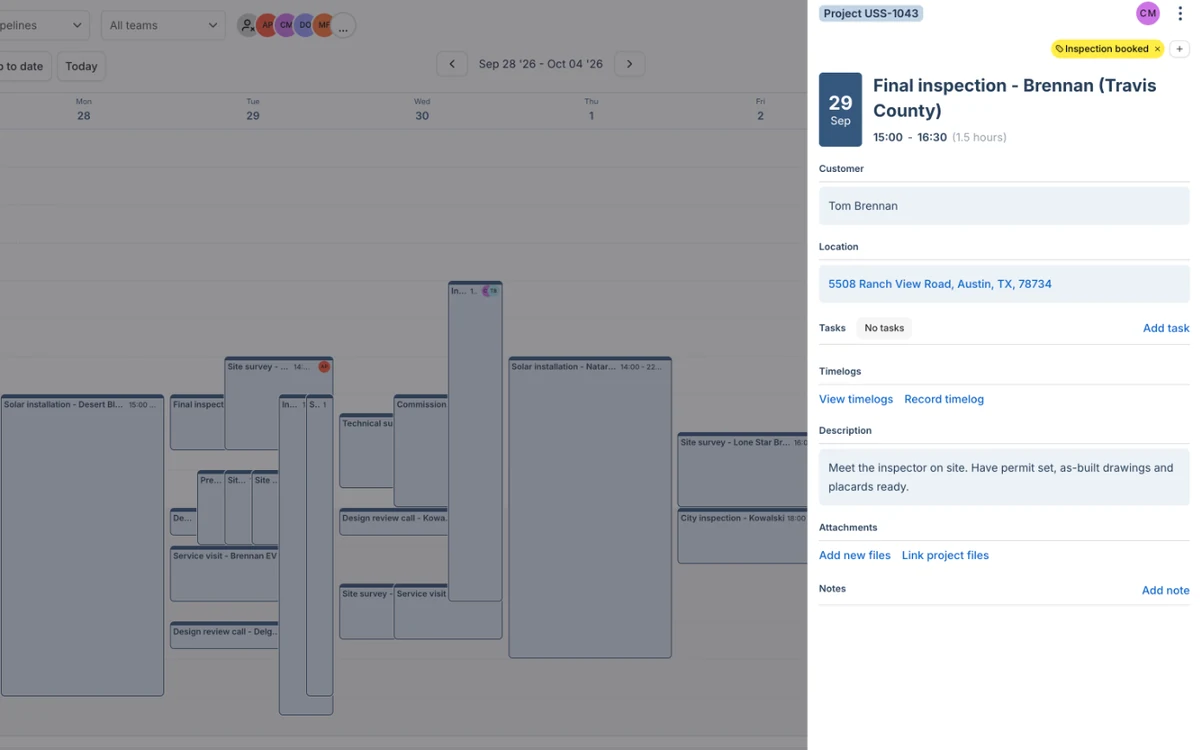This screenshot has width=1200, height=750.
Task: Jump to Today on calendar
Action: click(81, 66)
